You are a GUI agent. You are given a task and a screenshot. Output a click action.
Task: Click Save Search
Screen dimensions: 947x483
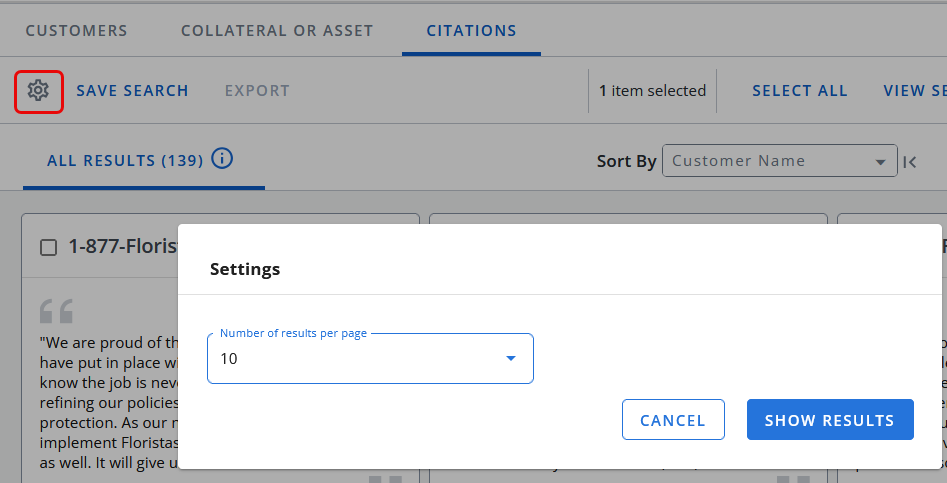132,91
